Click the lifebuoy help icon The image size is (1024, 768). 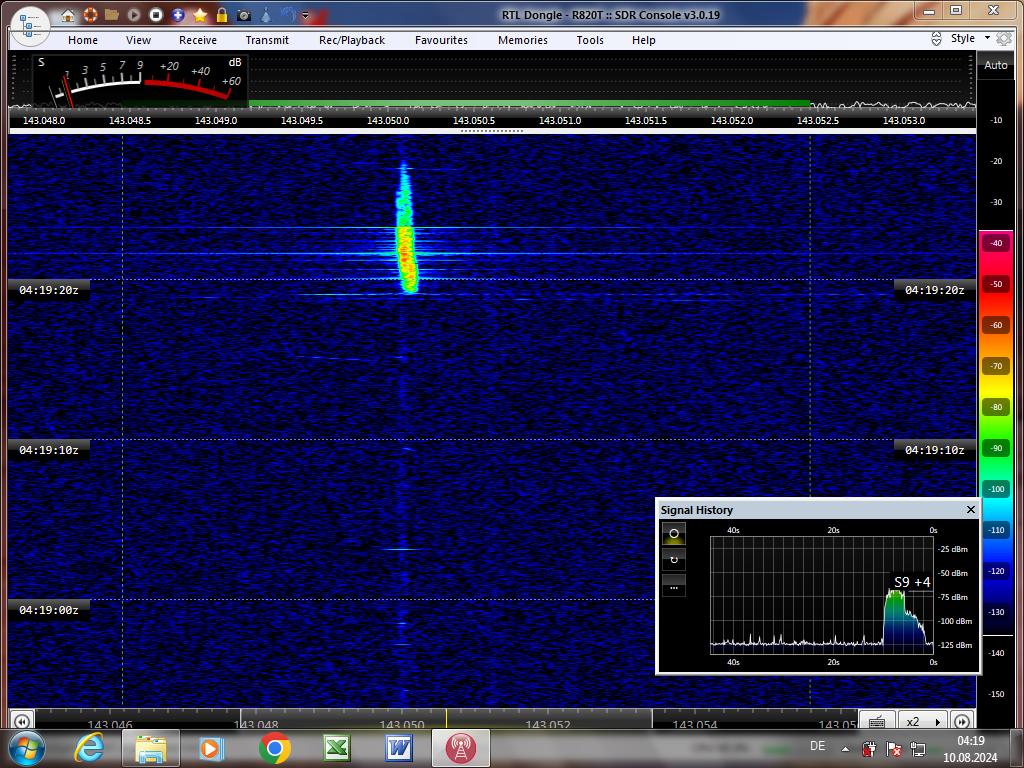pyautogui.click(x=90, y=14)
